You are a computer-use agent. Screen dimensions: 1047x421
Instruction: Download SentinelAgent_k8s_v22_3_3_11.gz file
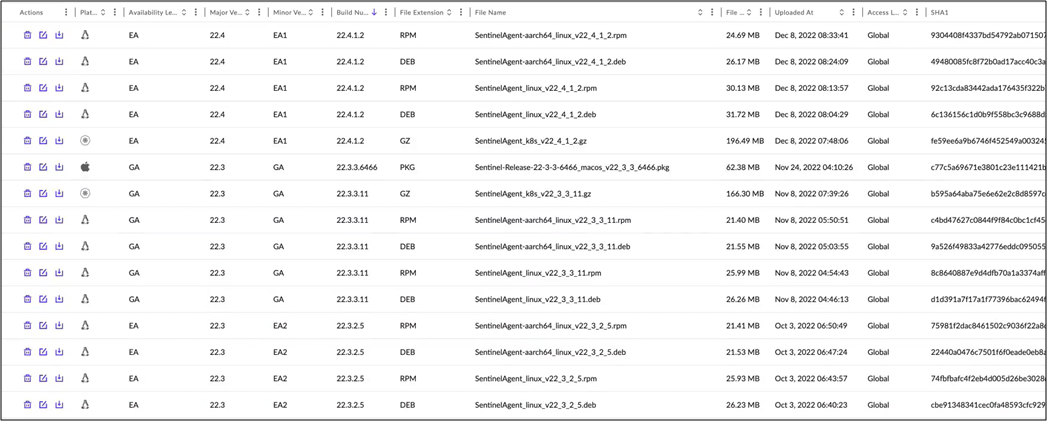(x=58, y=194)
